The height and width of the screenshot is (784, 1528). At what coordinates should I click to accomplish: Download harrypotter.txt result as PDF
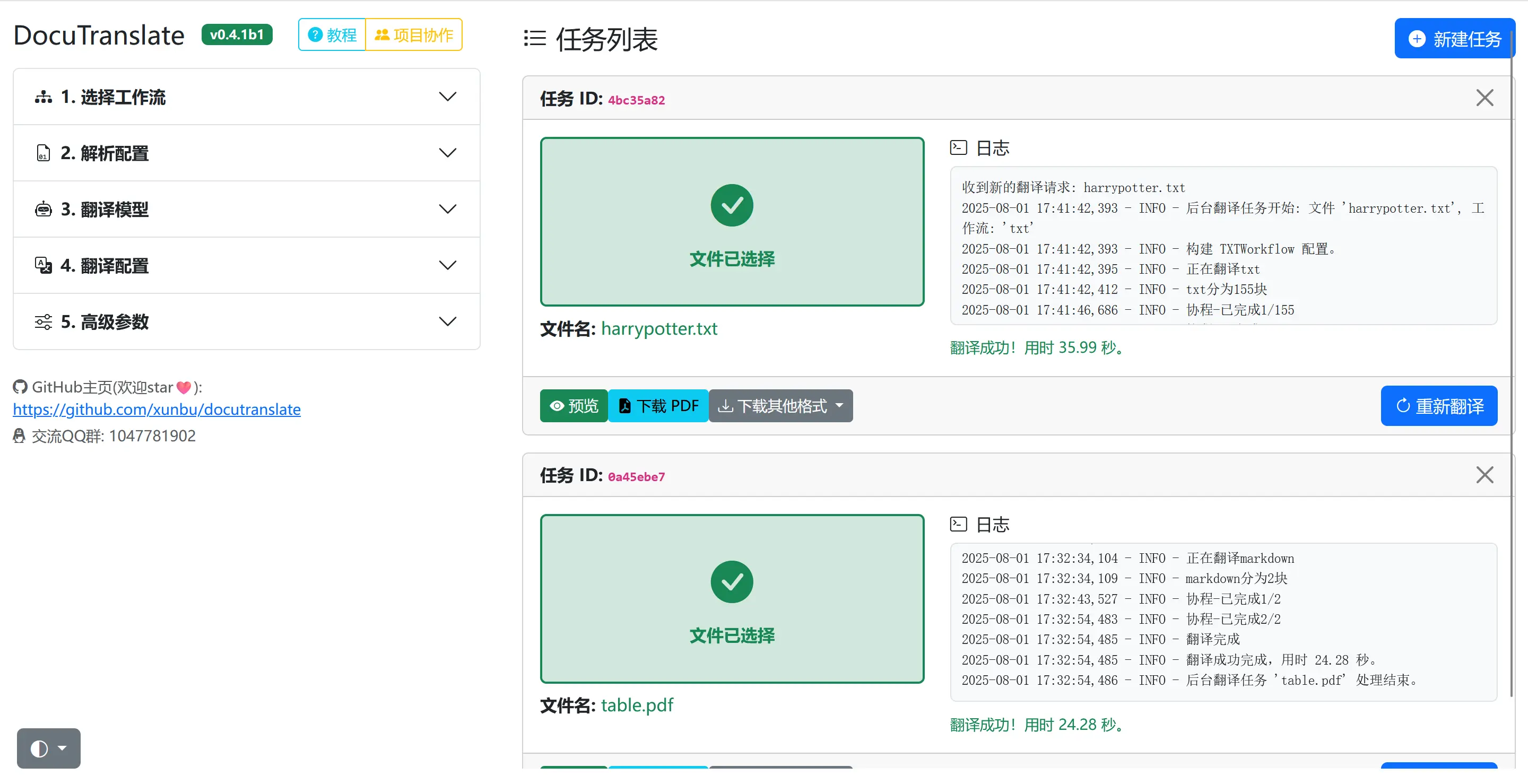pyautogui.click(x=658, y=406)
